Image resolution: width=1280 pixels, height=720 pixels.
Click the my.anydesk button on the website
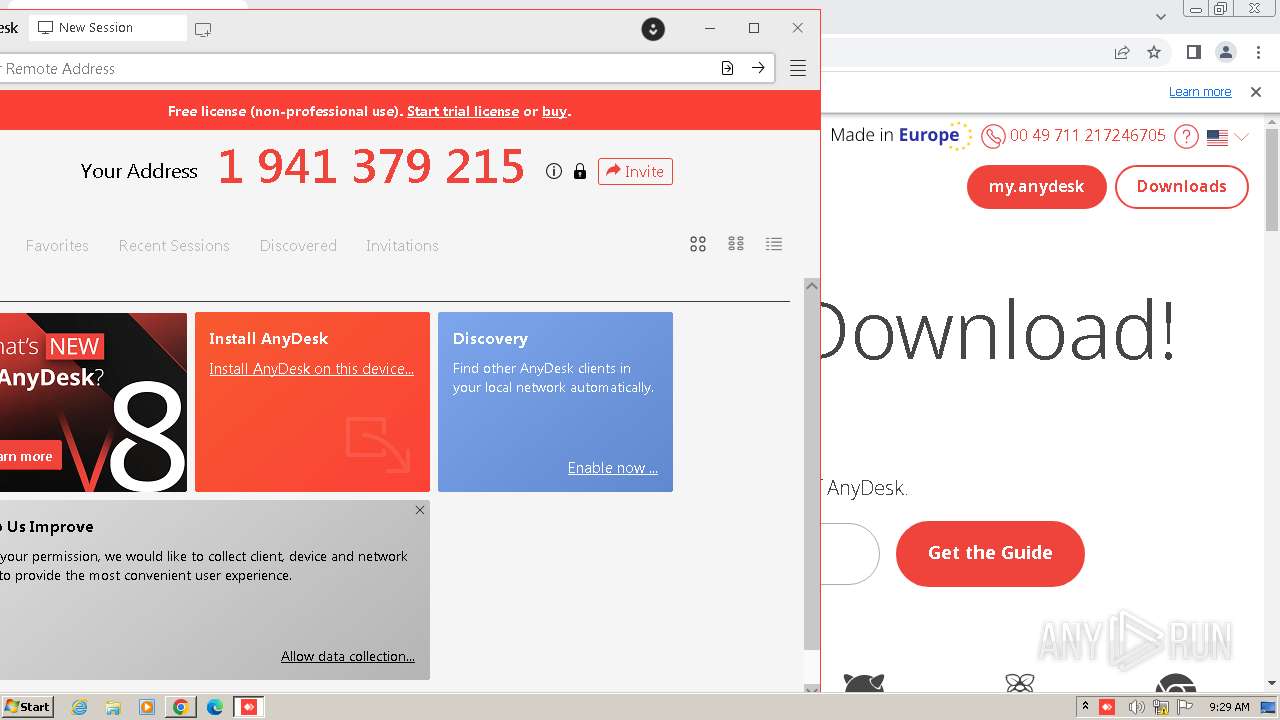point(1036,187)
